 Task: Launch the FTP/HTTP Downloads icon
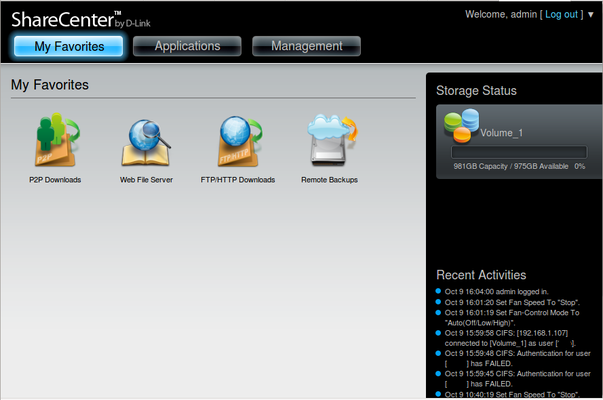(x=240, y=141)
